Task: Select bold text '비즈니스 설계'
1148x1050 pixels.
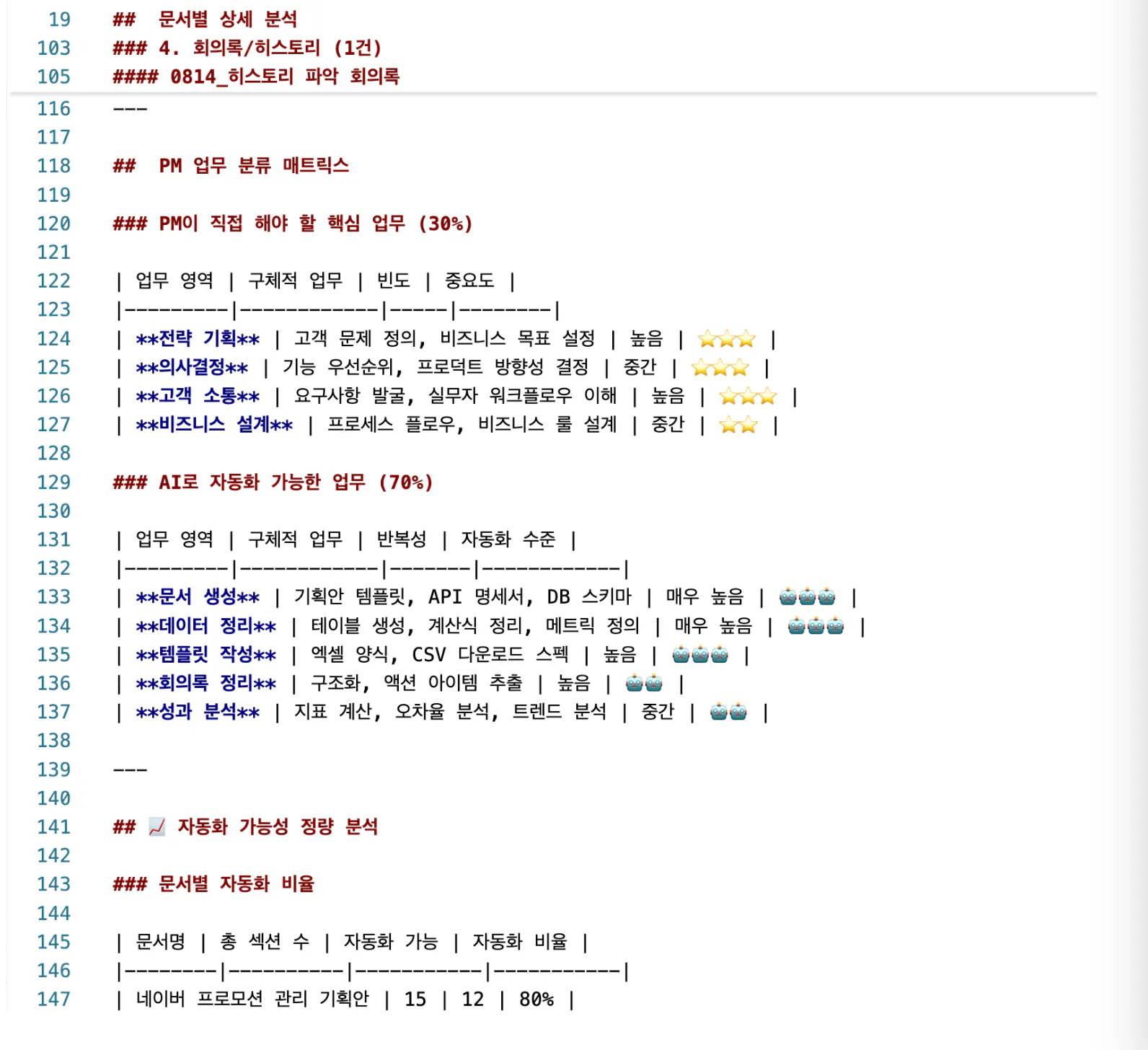Action: pos(214,425)
